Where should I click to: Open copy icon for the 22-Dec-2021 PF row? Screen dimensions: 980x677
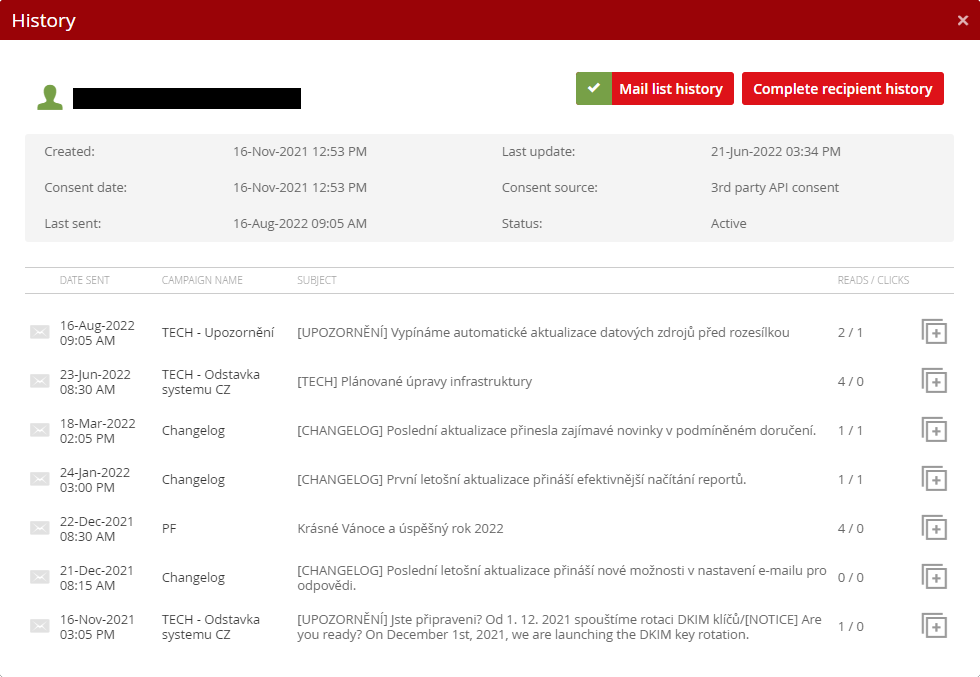(934, 528)
